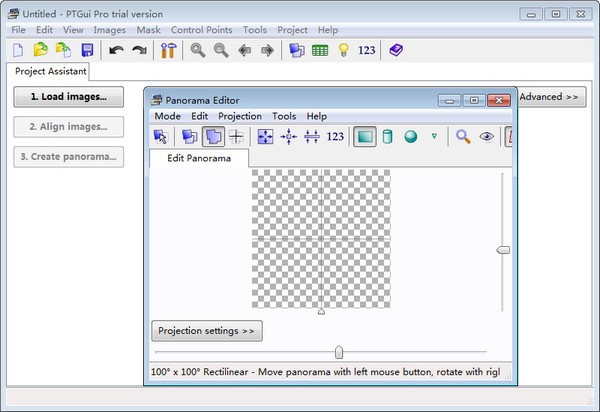Select the pointer edit mode in Panorama Editor
600x412 pixels.
(160, 137)
